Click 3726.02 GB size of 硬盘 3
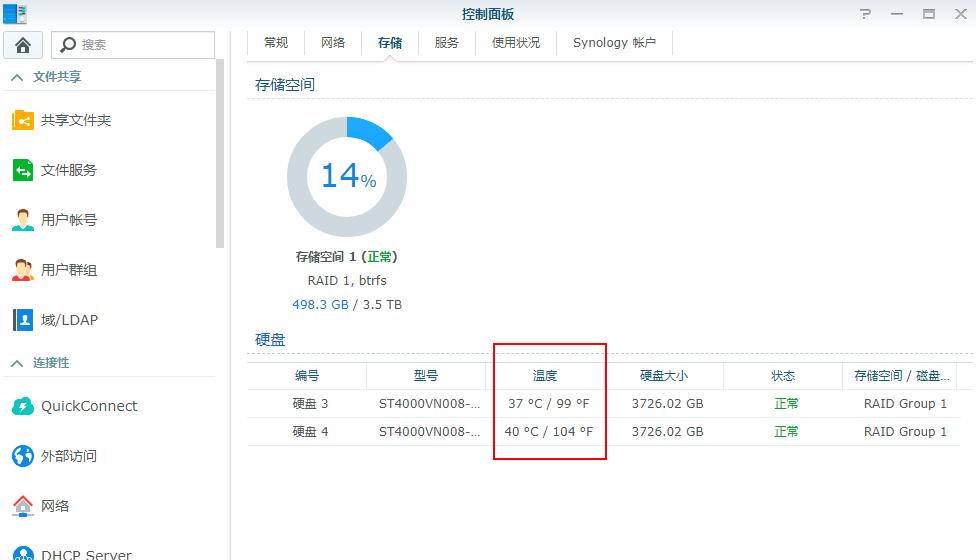 click(x=667, y=404)
